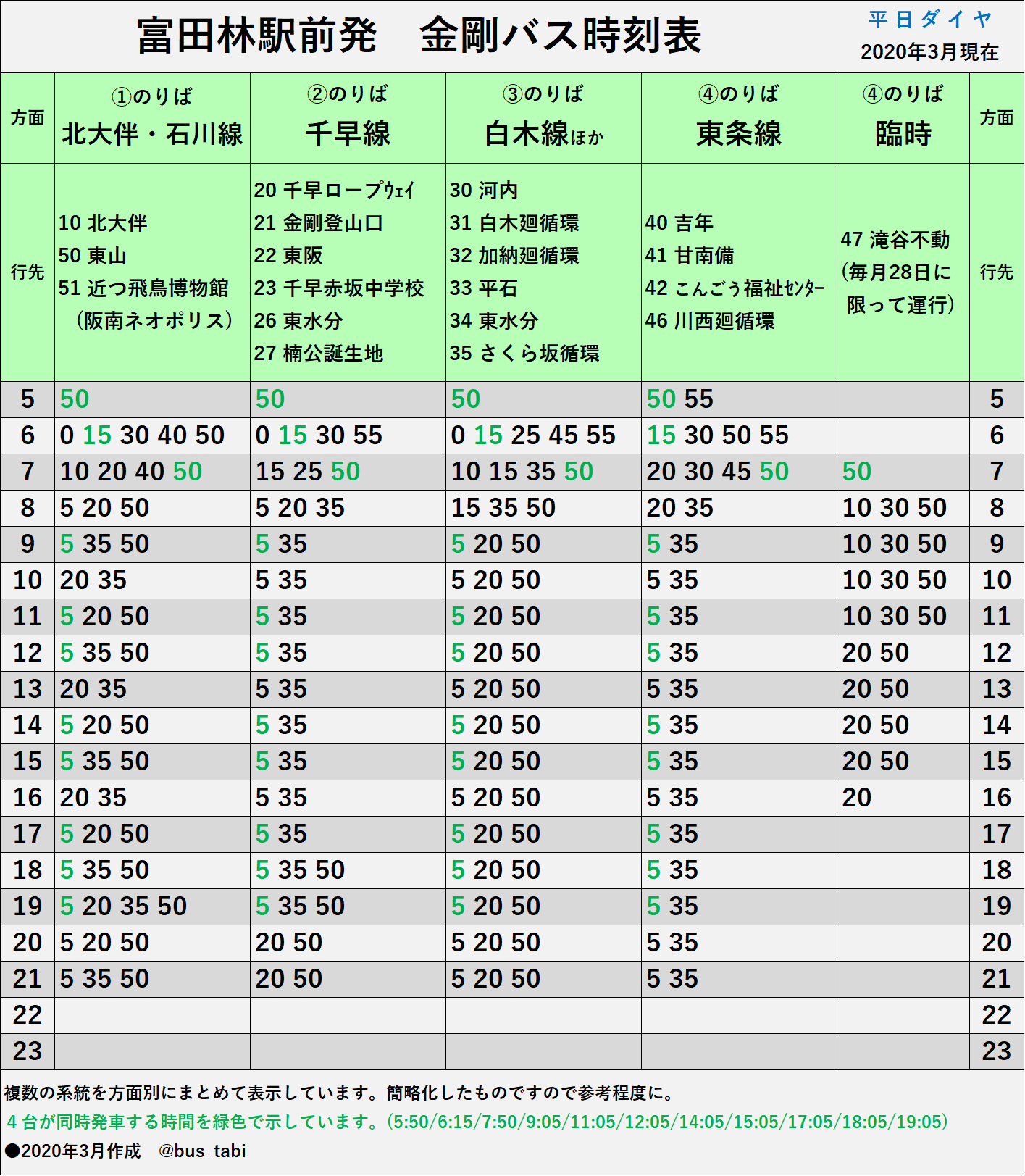
Task: Click the green 50 in 臨時 column
Action: (857, 471)
